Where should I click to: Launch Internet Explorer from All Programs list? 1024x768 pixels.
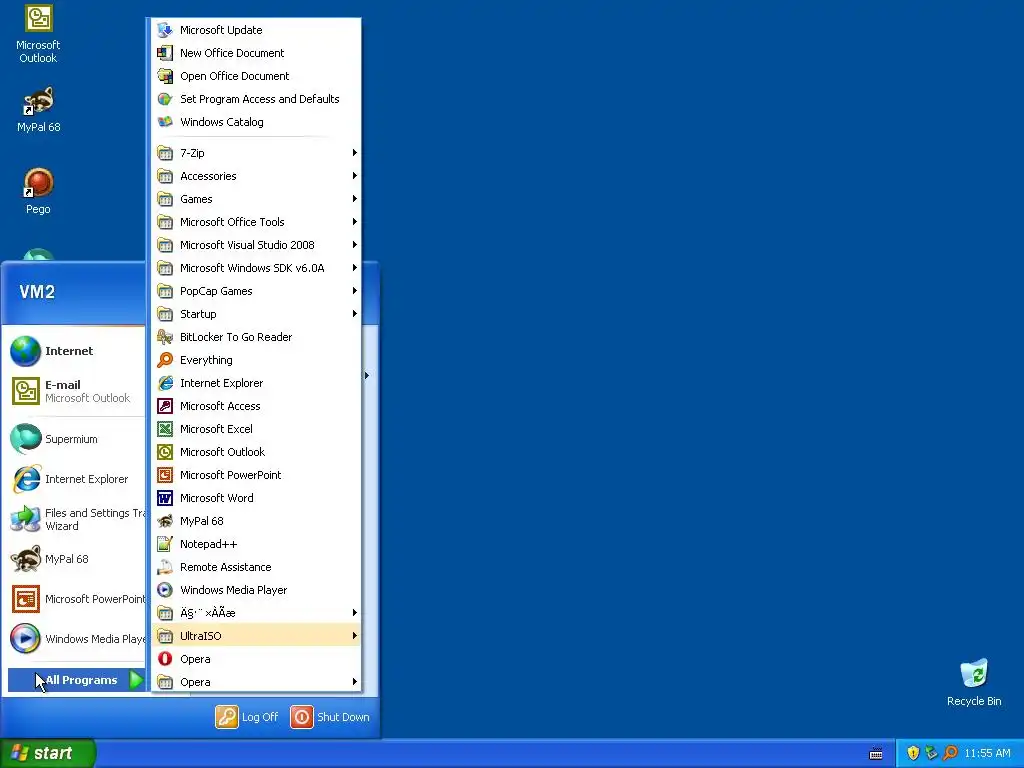(x=256, y=383)
